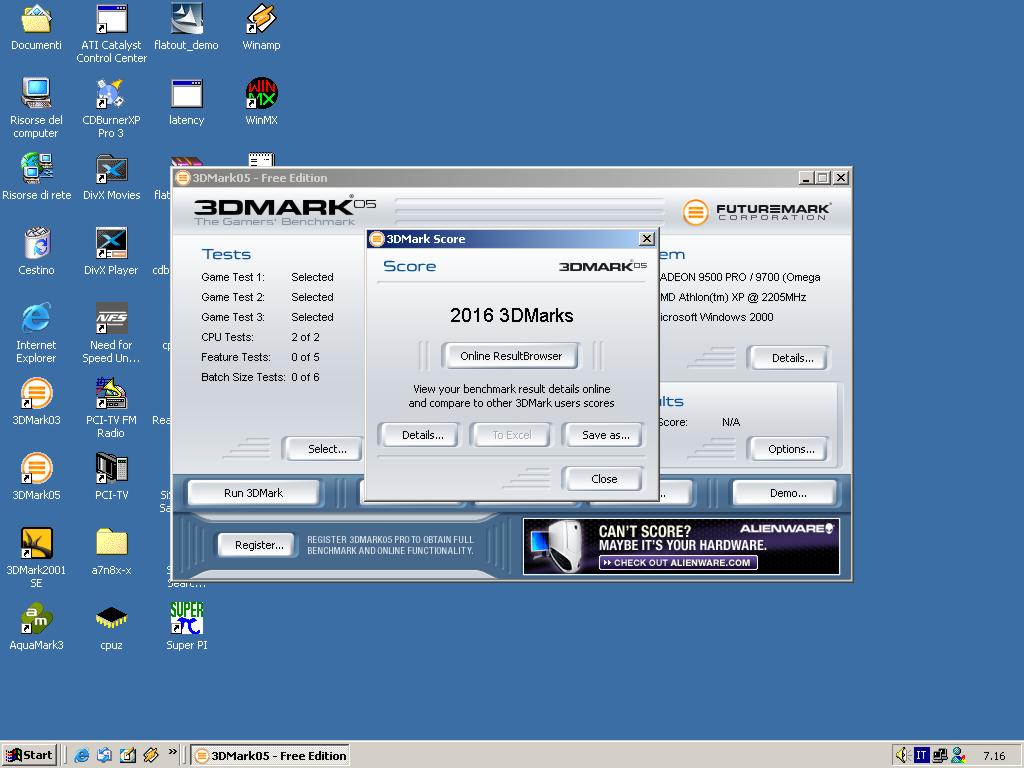Open the Start menu

(x=29, y=756)
